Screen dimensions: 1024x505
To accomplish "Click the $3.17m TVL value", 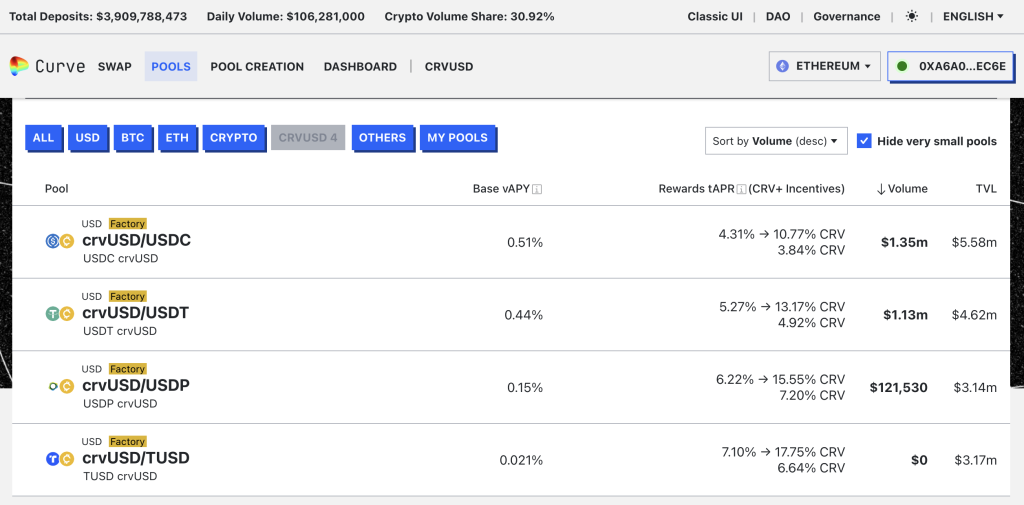I will tap(976, 460).
